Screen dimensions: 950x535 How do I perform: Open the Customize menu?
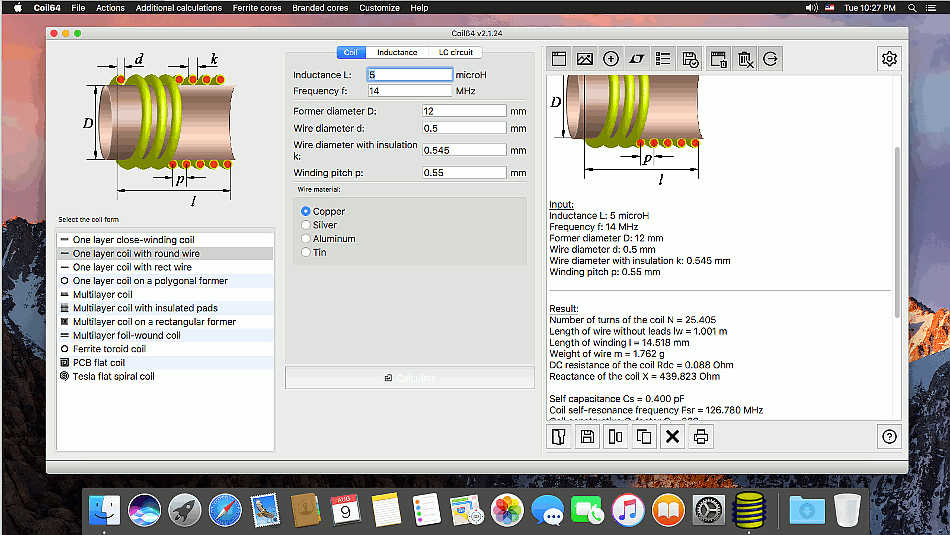[379, 8]
